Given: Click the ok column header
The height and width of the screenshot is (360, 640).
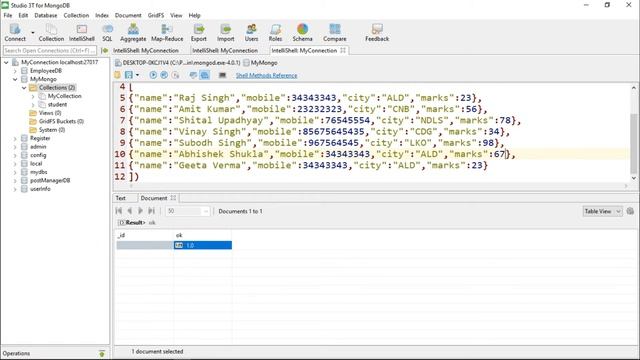Looking at the screenshot, I should tap(203, 235).
